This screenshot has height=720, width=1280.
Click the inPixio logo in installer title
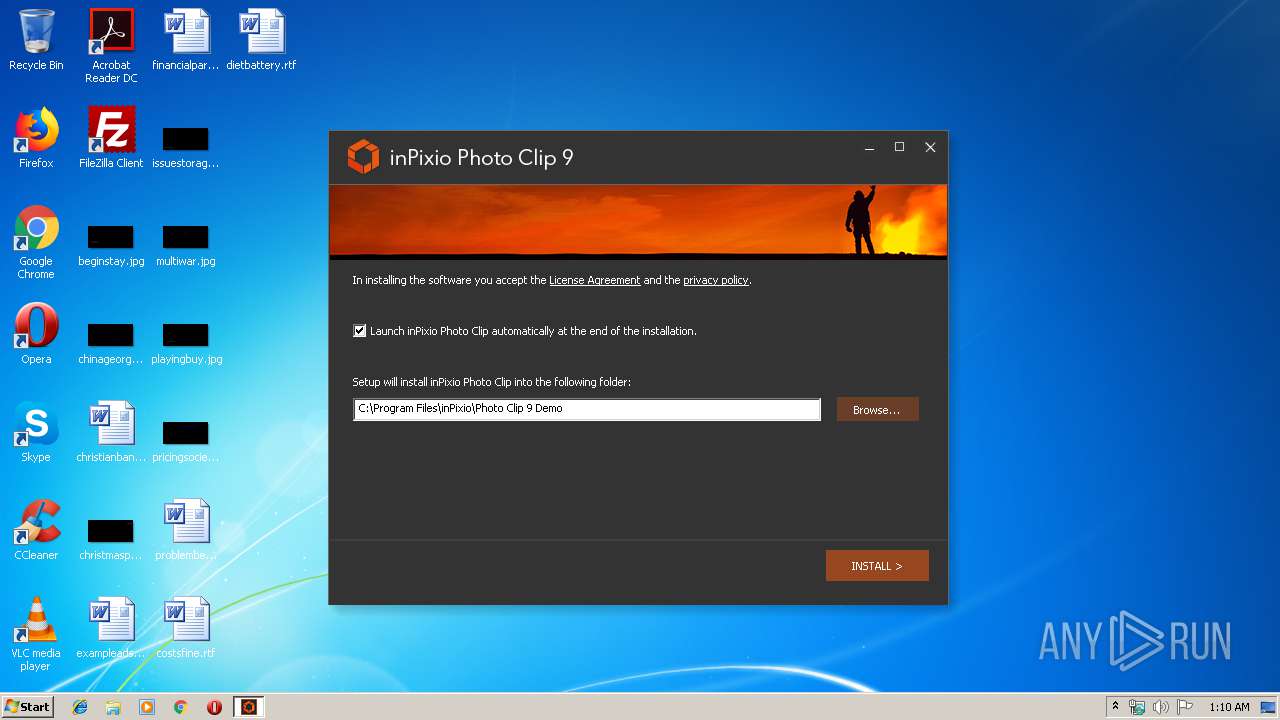pyautogui.click(x=363, y=157)
